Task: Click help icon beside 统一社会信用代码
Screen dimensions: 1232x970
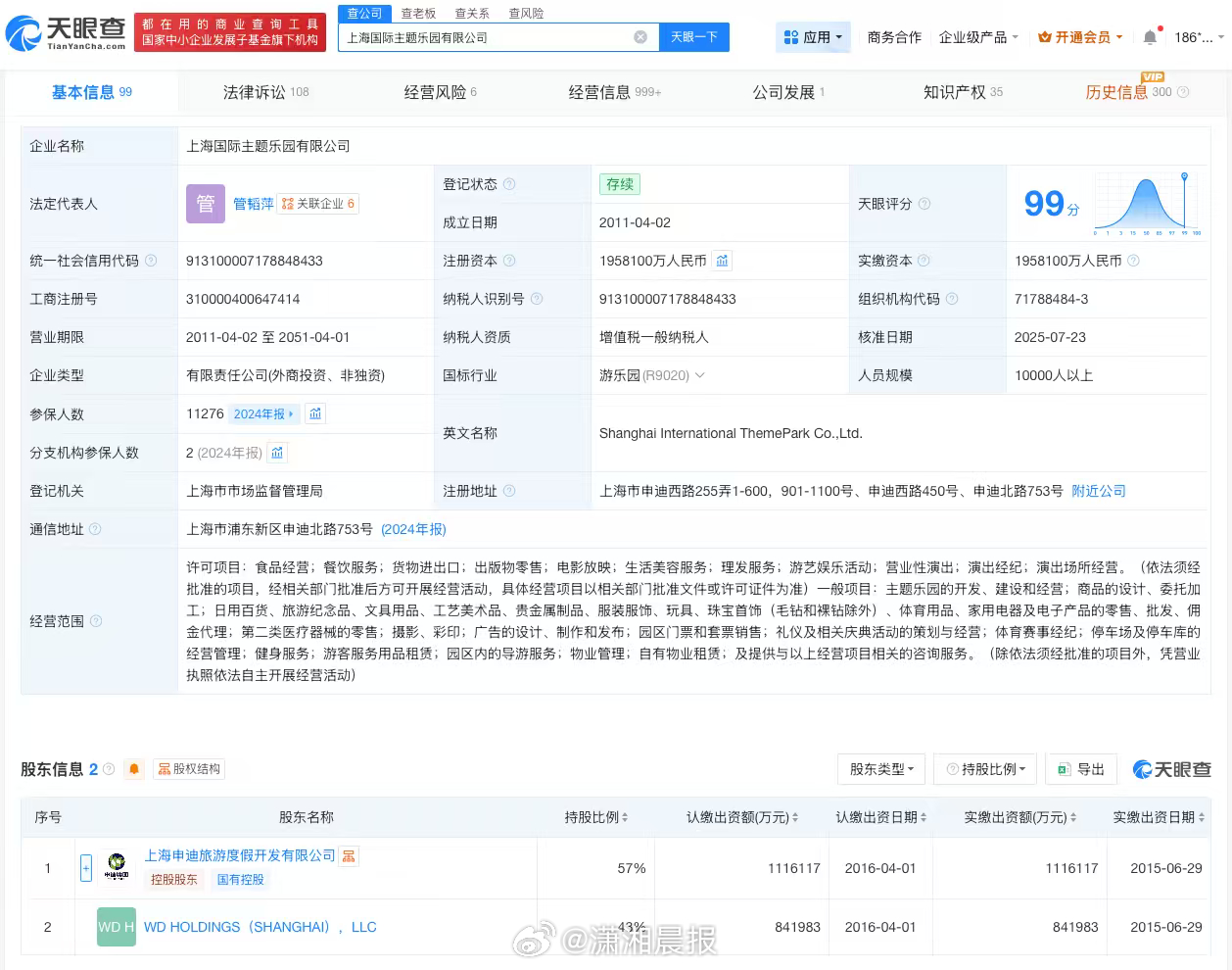Action: tap(151, 261)
